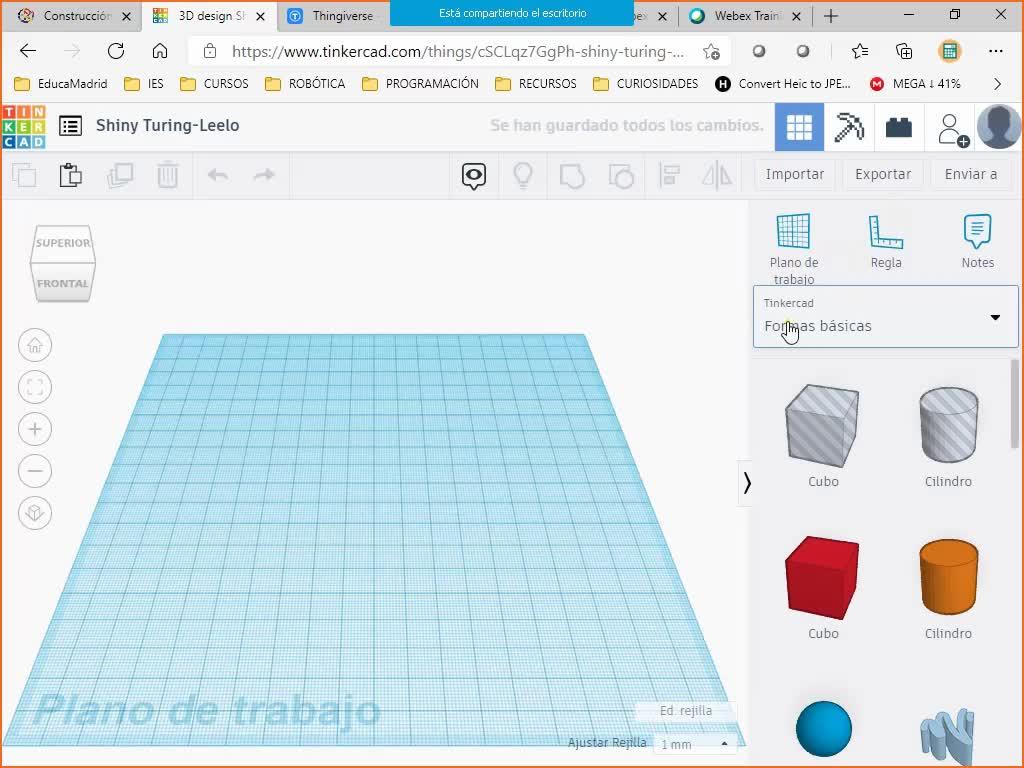The height and width of the screenshot is (768, 1024).
Task: Undo the last action
Action: (x=217, y=175)
